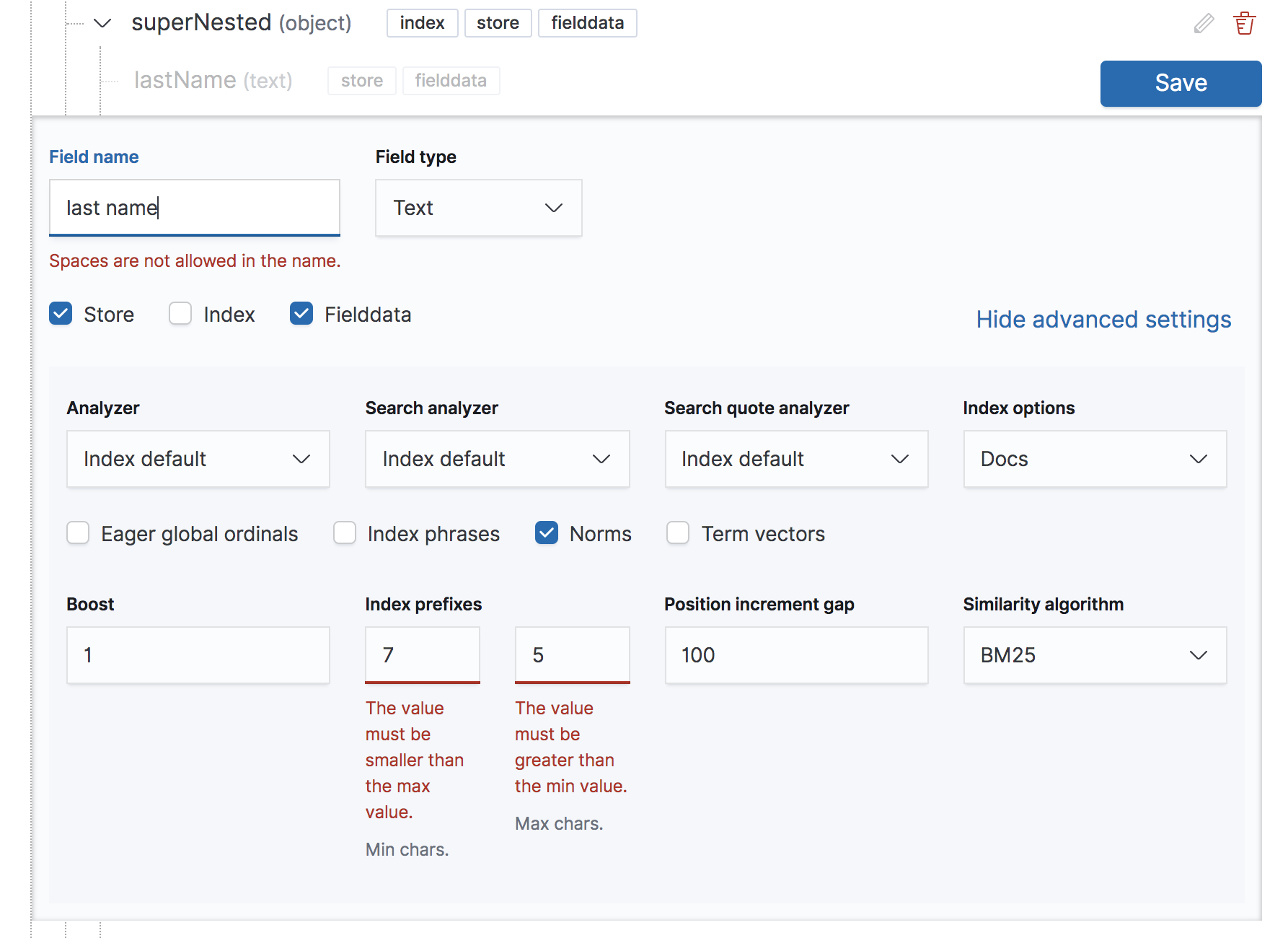Open the Similarity algorithm dropdown

click(x=1094, y=655)
